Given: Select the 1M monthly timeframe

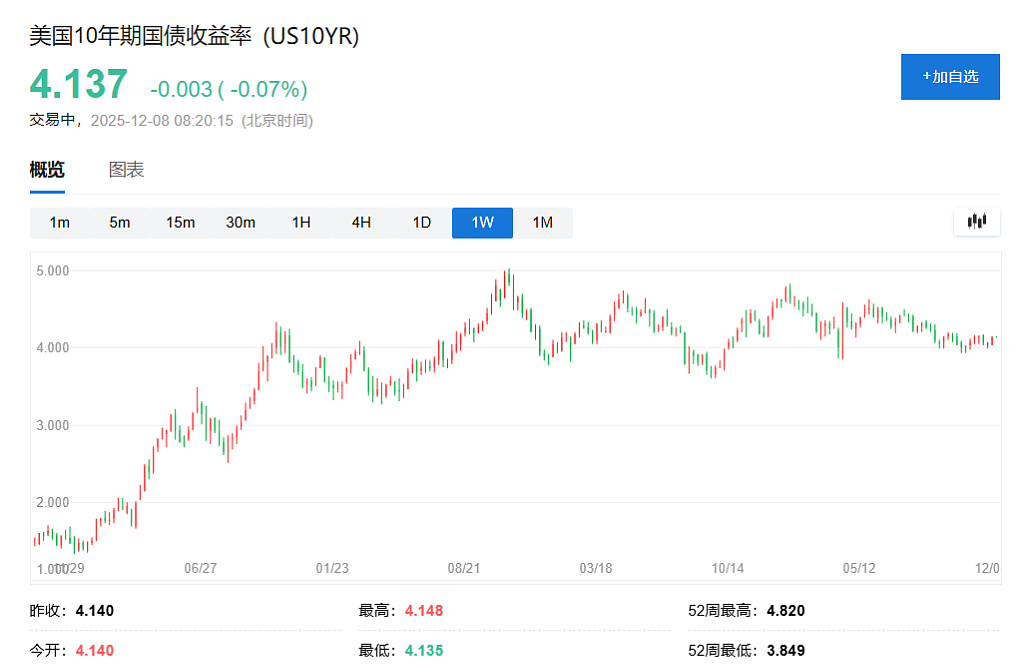Looking at the screenshot, I should pos(543,223).
